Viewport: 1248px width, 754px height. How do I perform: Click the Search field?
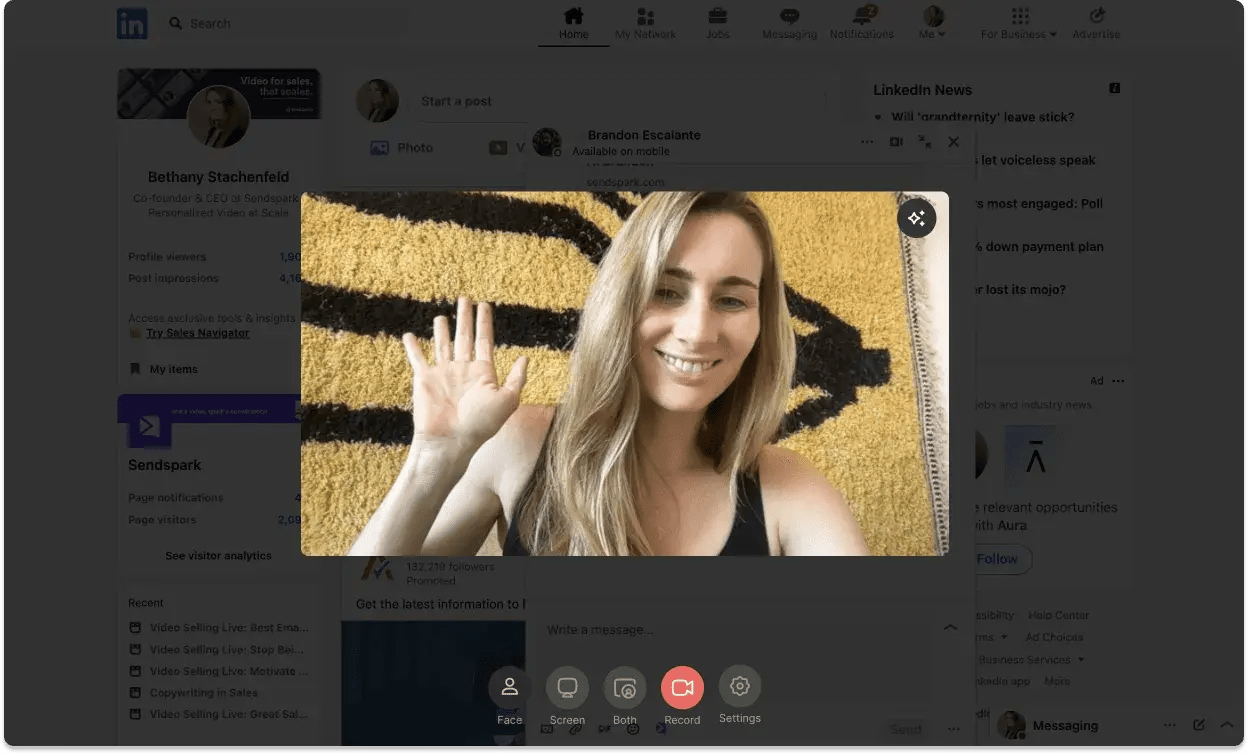[286, 23]
